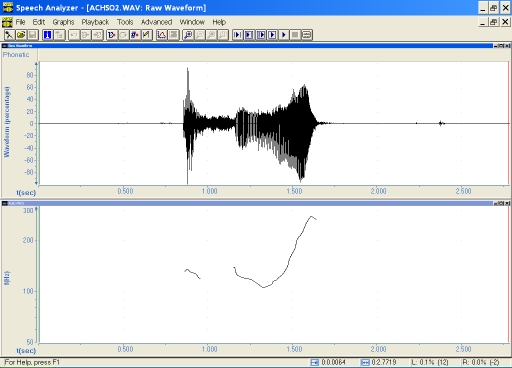Click the up arrow atop the waveform amplitude axis
The width and height of the screenshot is (512, 368).
36,63
